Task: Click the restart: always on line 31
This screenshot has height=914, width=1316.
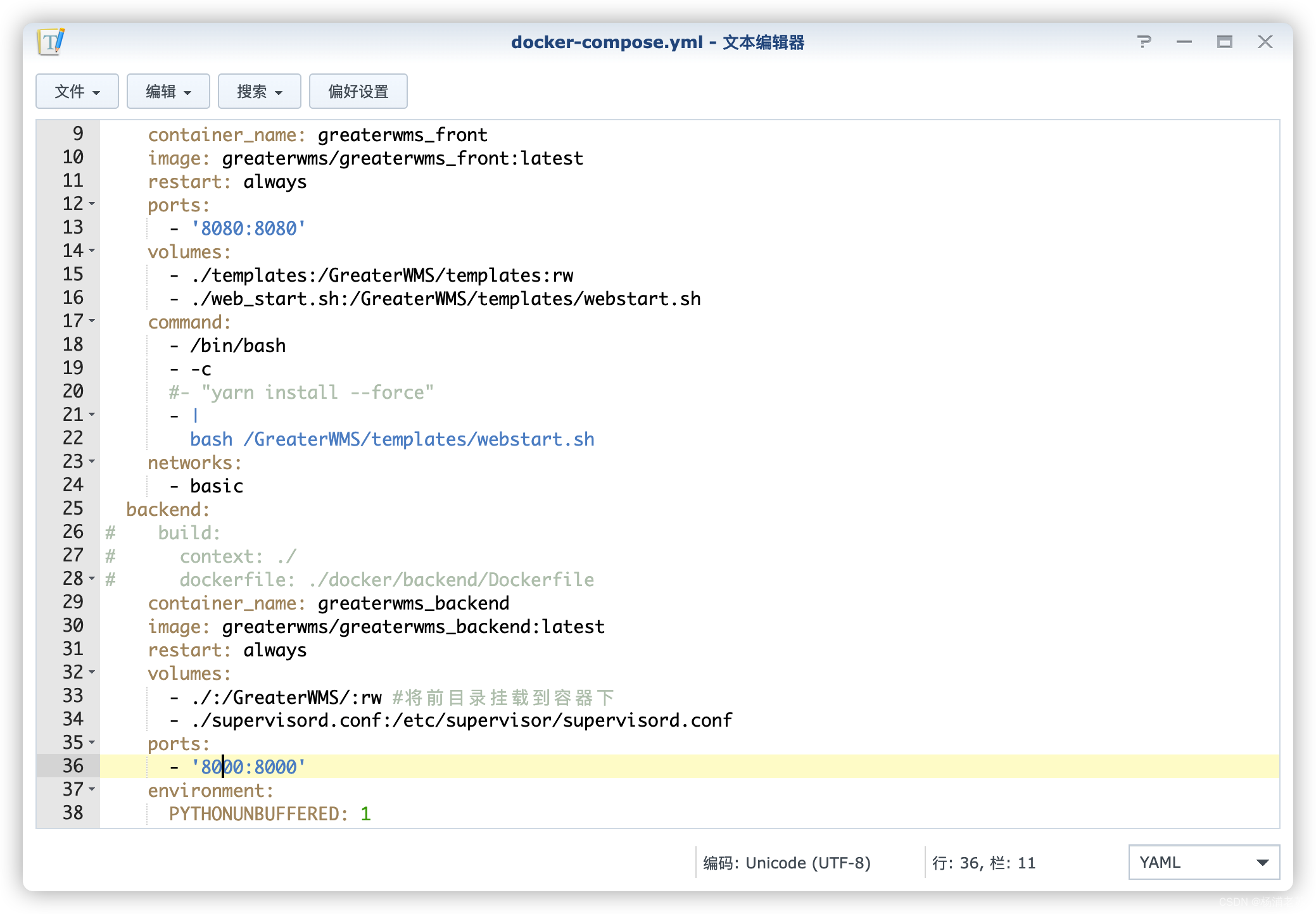Action: click(x=227, y=650)
